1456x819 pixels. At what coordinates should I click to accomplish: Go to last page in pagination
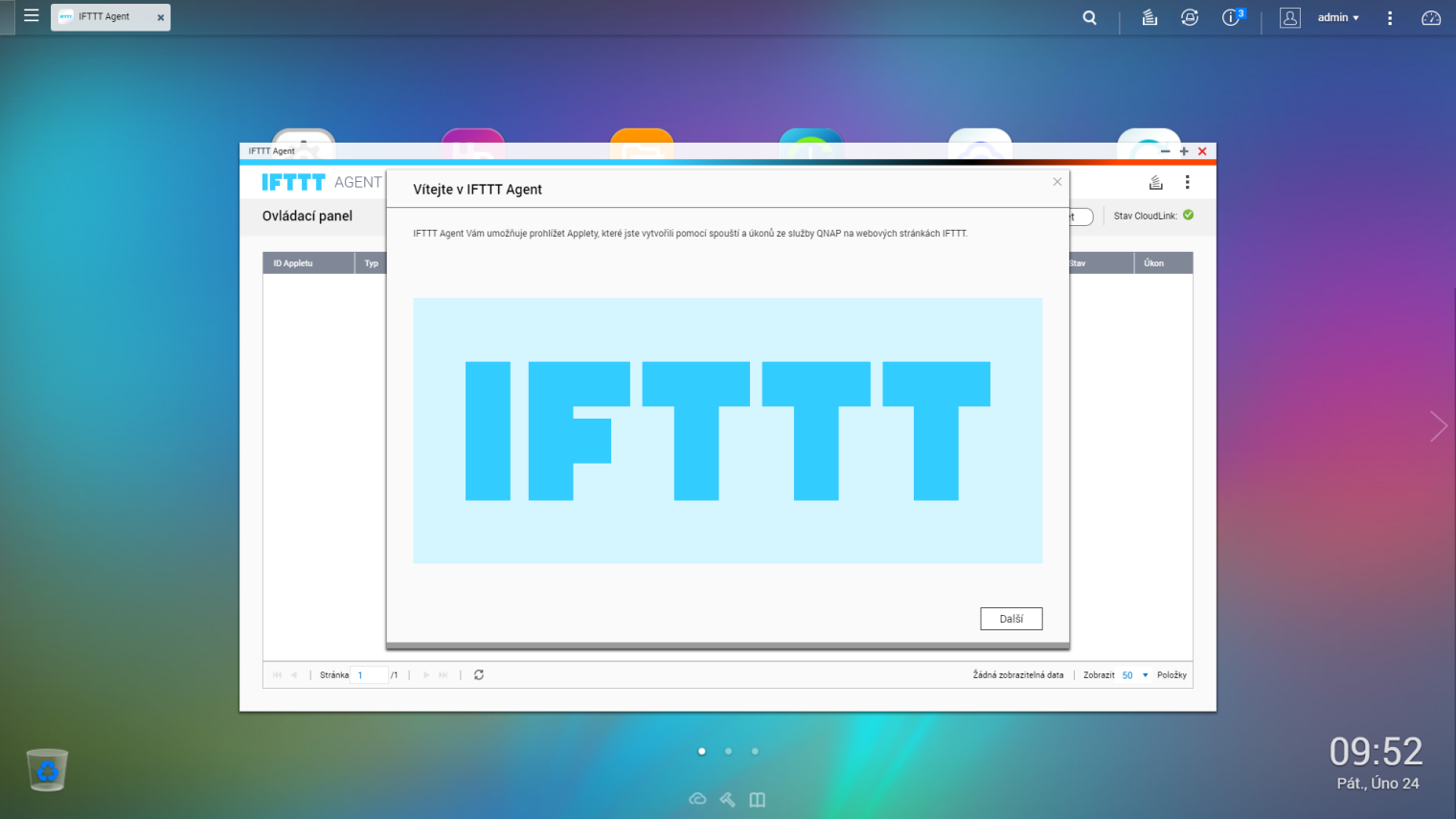444,675
